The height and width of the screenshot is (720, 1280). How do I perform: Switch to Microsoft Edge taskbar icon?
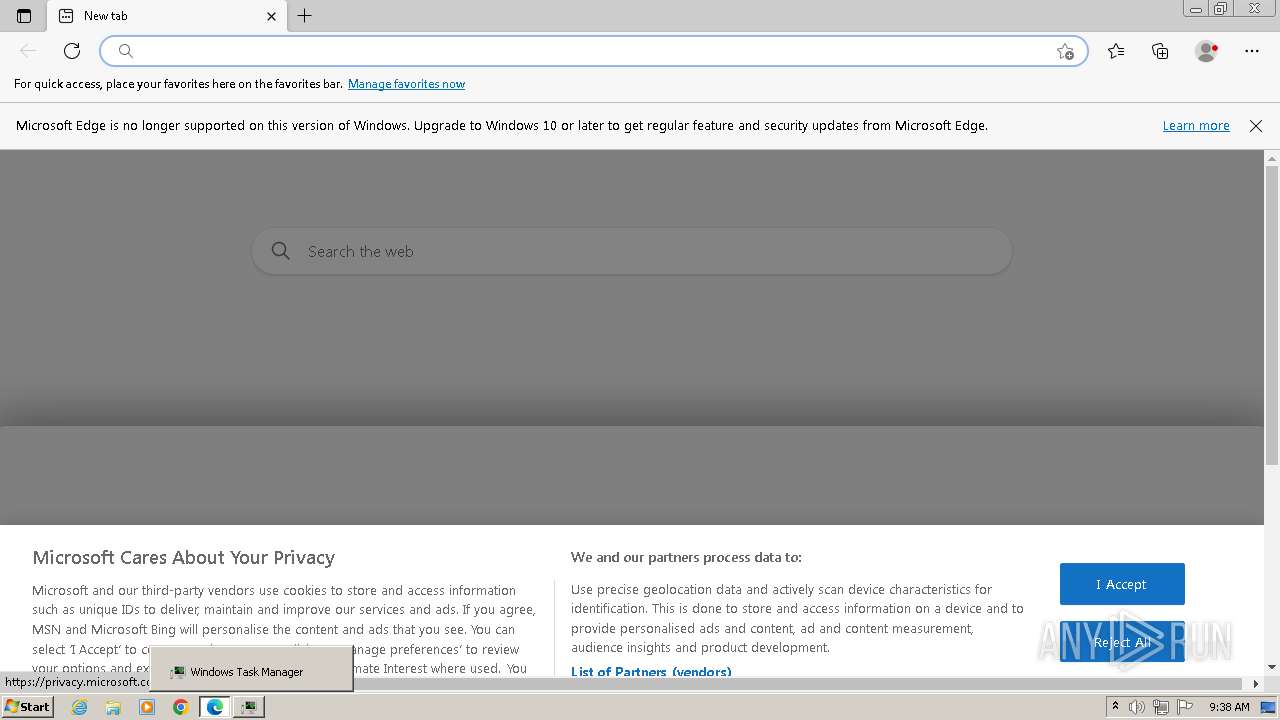click(215, 707)
